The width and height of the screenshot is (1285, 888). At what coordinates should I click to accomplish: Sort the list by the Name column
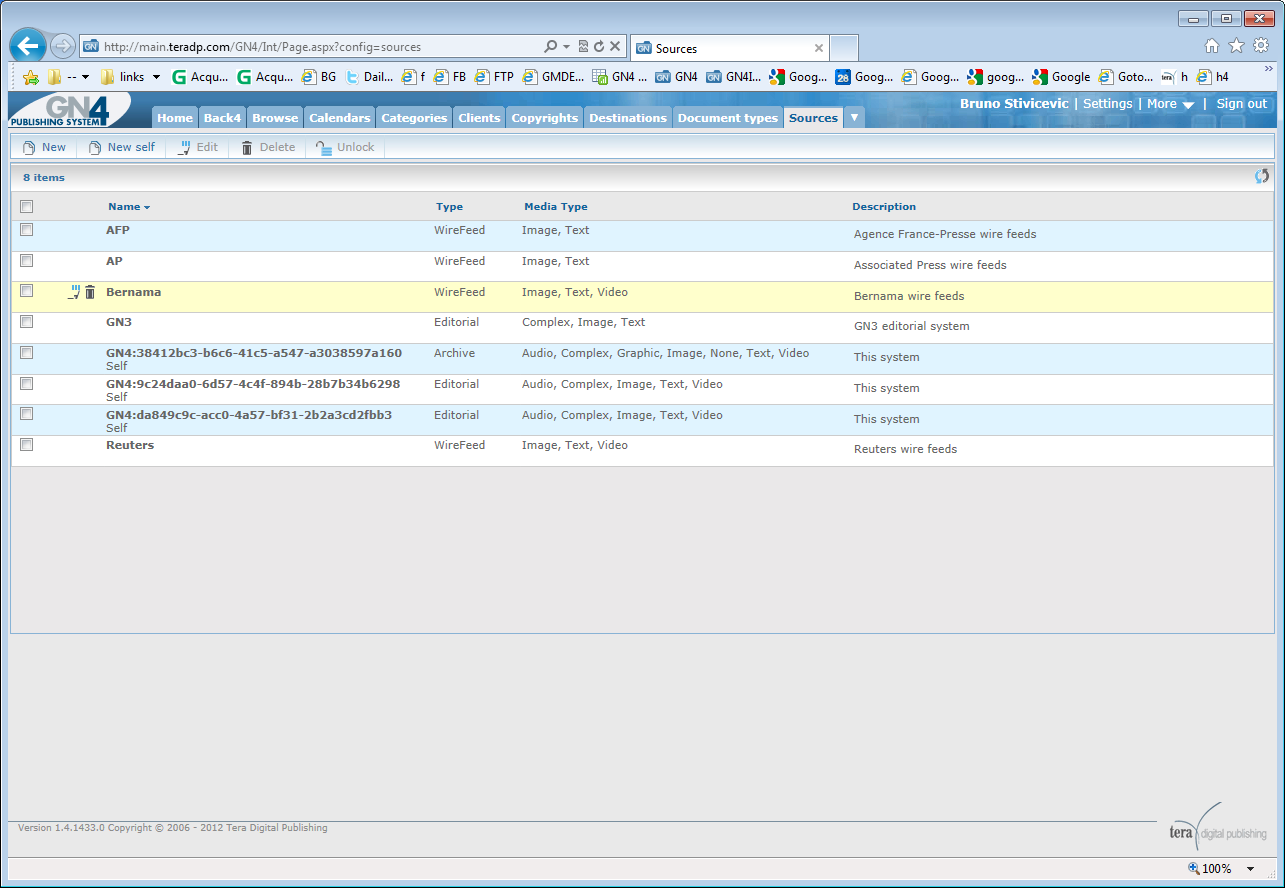[x=129, y=207]
